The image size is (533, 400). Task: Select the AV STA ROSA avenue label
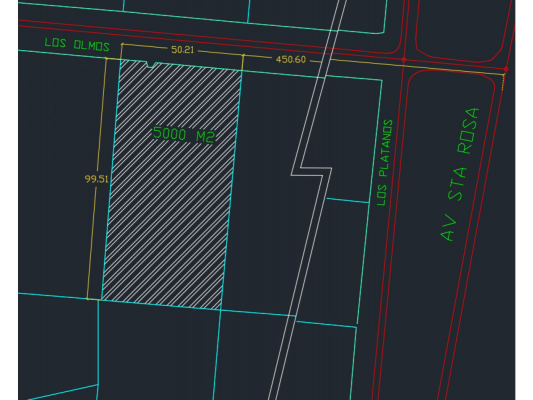460,174
